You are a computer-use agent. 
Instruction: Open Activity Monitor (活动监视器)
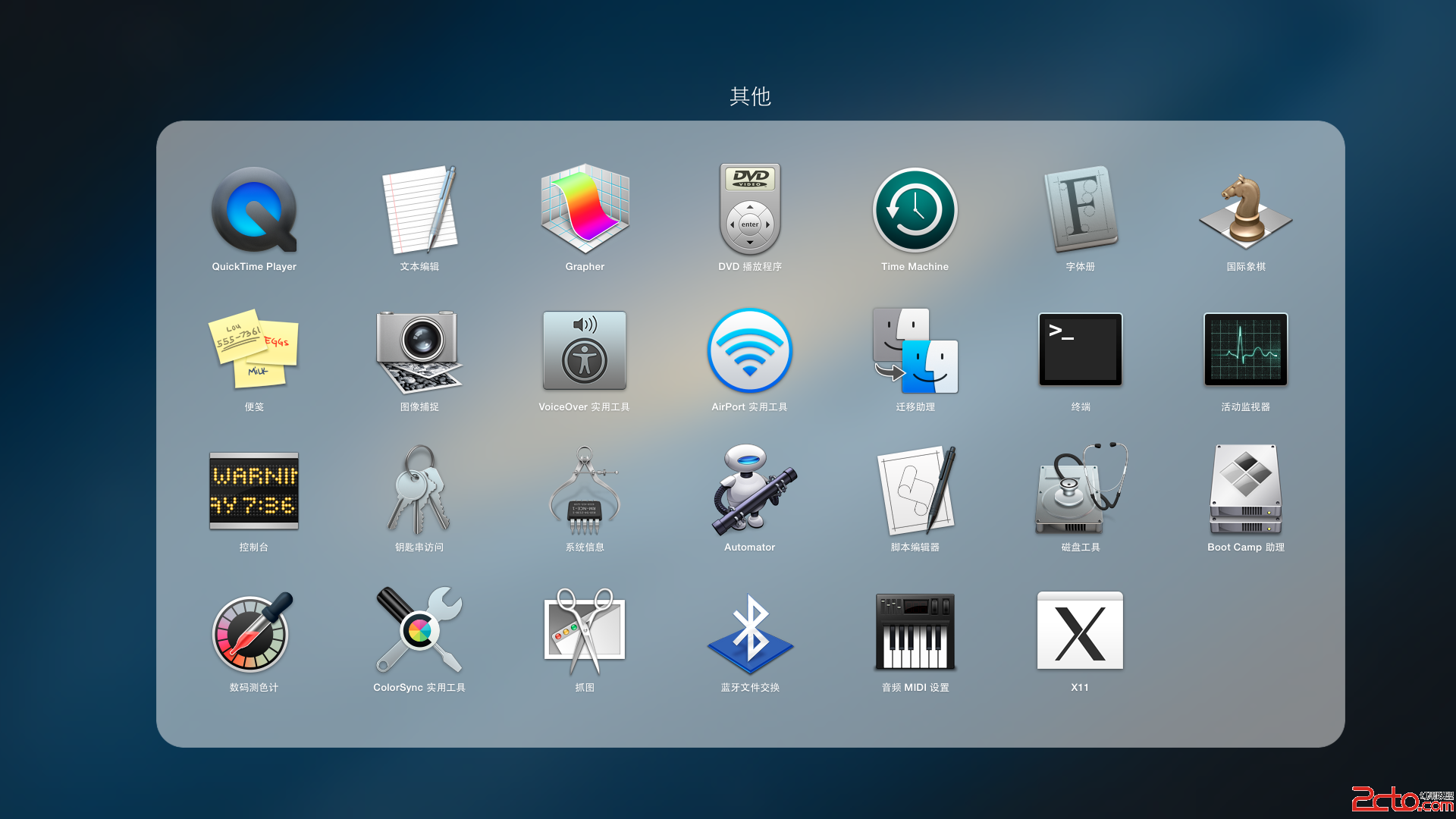[1245, 350]
